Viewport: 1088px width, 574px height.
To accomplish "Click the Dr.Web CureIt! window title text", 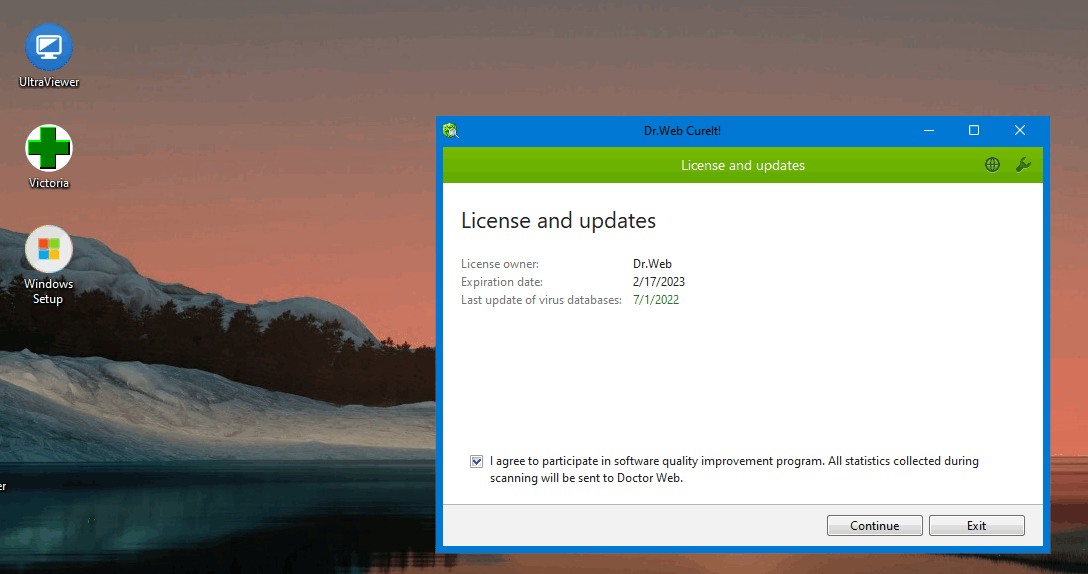I will (x=682, y=130).
